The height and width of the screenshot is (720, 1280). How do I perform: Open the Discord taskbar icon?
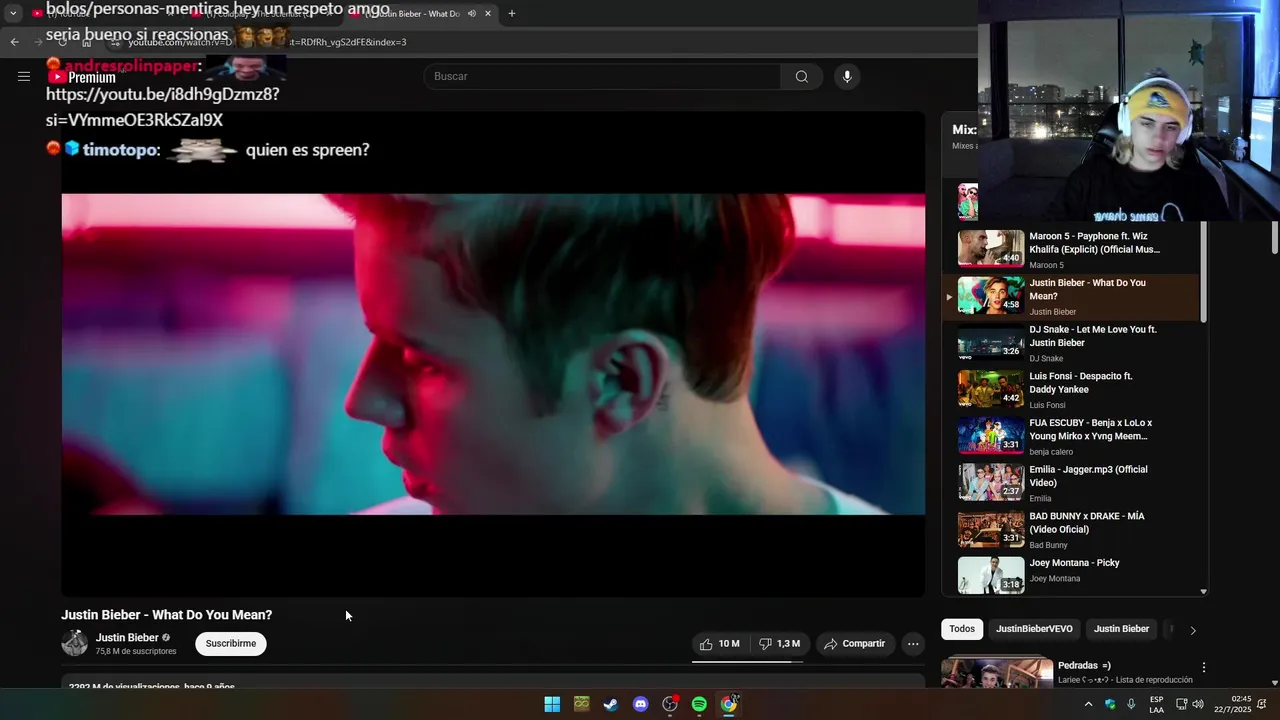coord(641,704)
